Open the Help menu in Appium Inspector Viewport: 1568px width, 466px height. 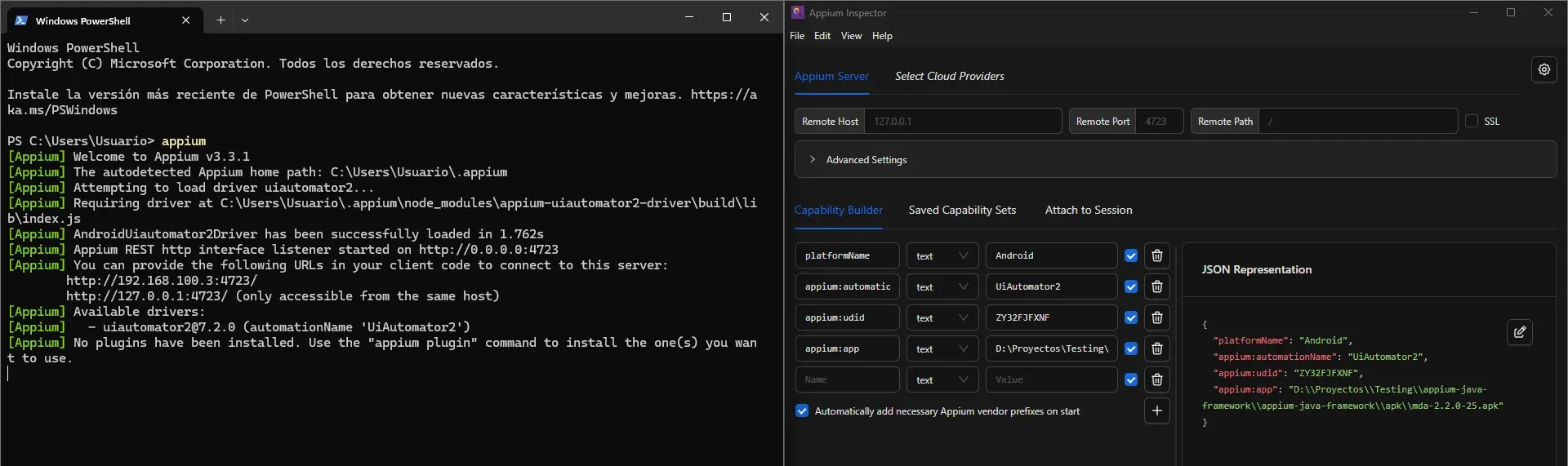[x=882, y=36]
